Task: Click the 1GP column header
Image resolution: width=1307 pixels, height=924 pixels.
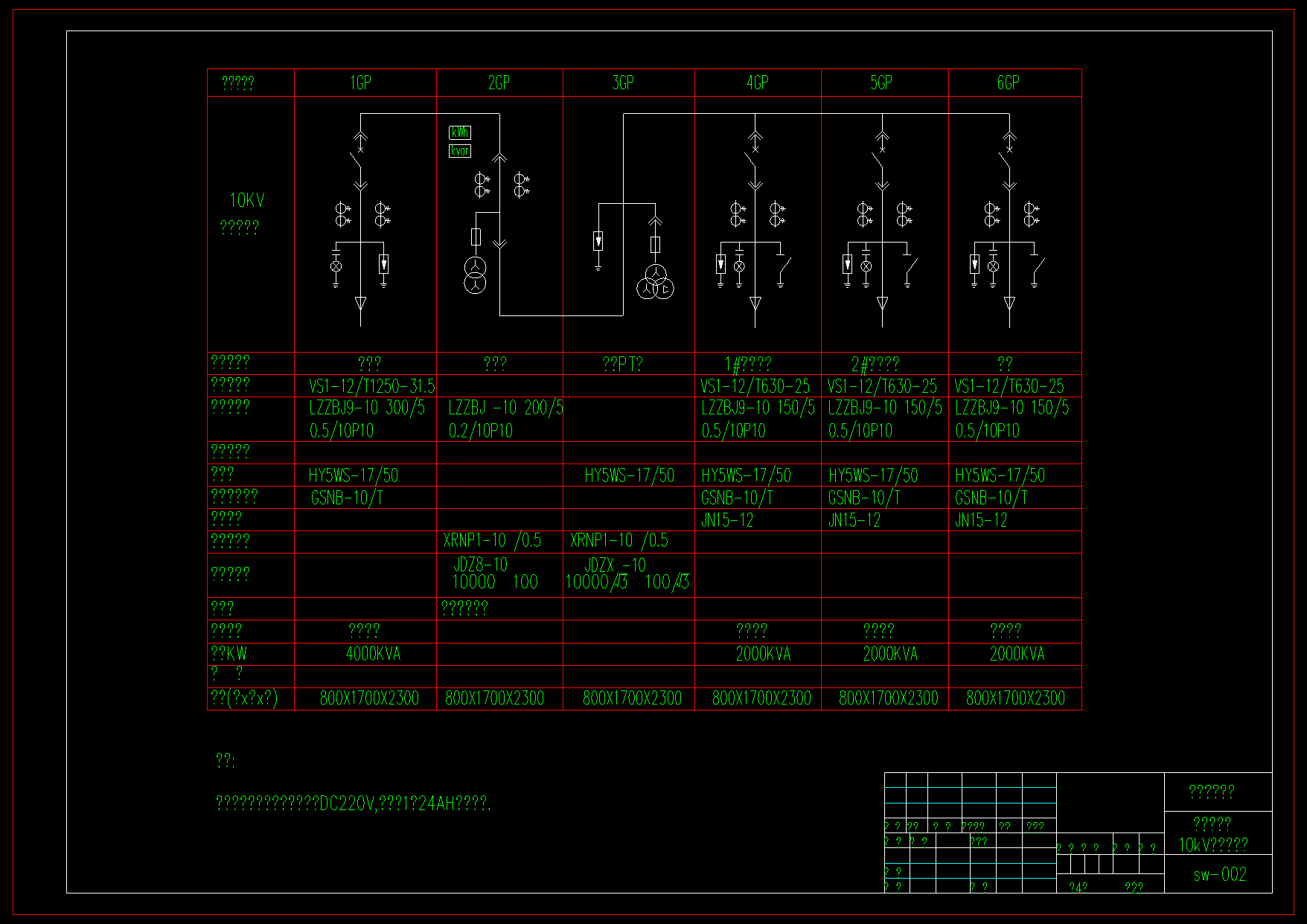Action: tap(360, 83)
